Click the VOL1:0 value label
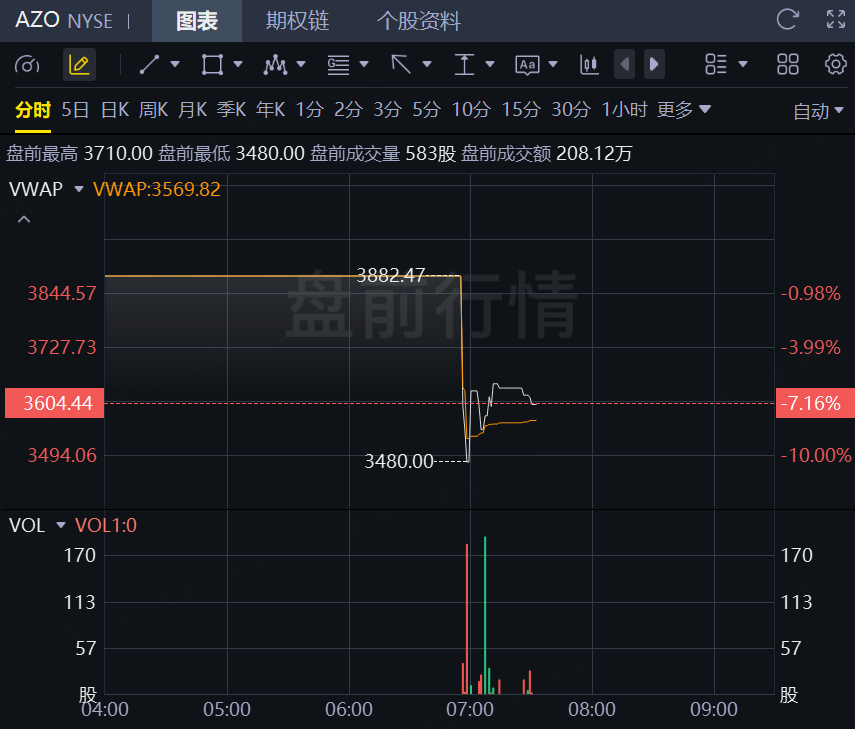 pos(106,526)
